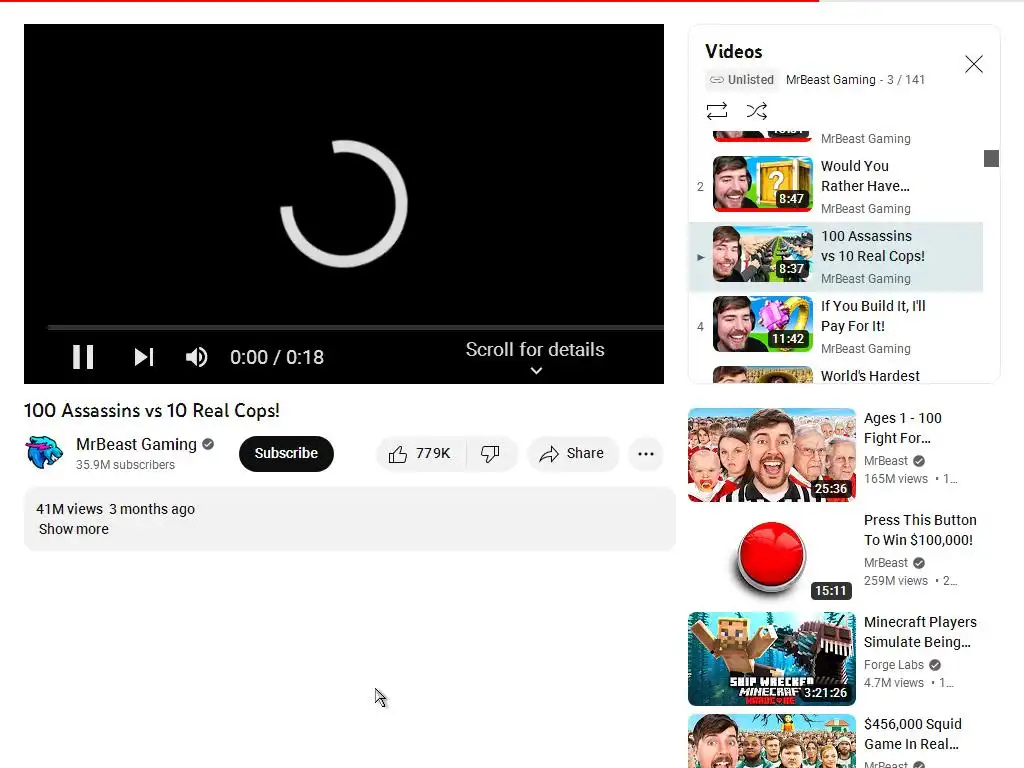Click MrBeast channel under Ages 1 - 100 video
This screenshot has width=1024, height=768.
(886, 461)
